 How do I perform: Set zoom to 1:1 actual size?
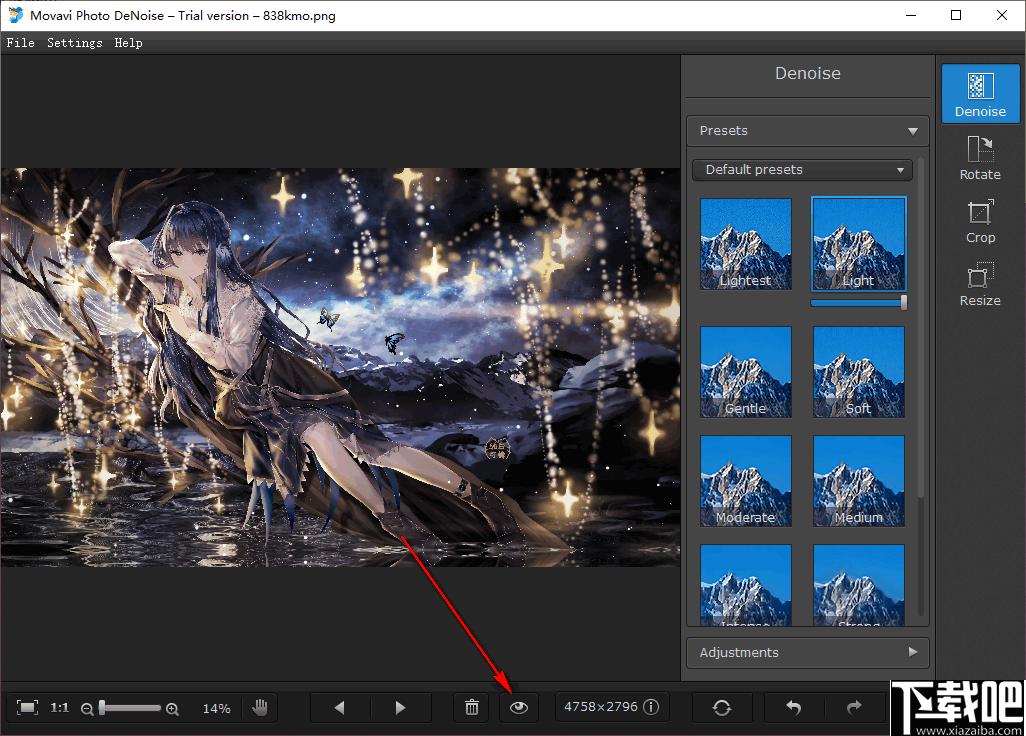(60, 707)
